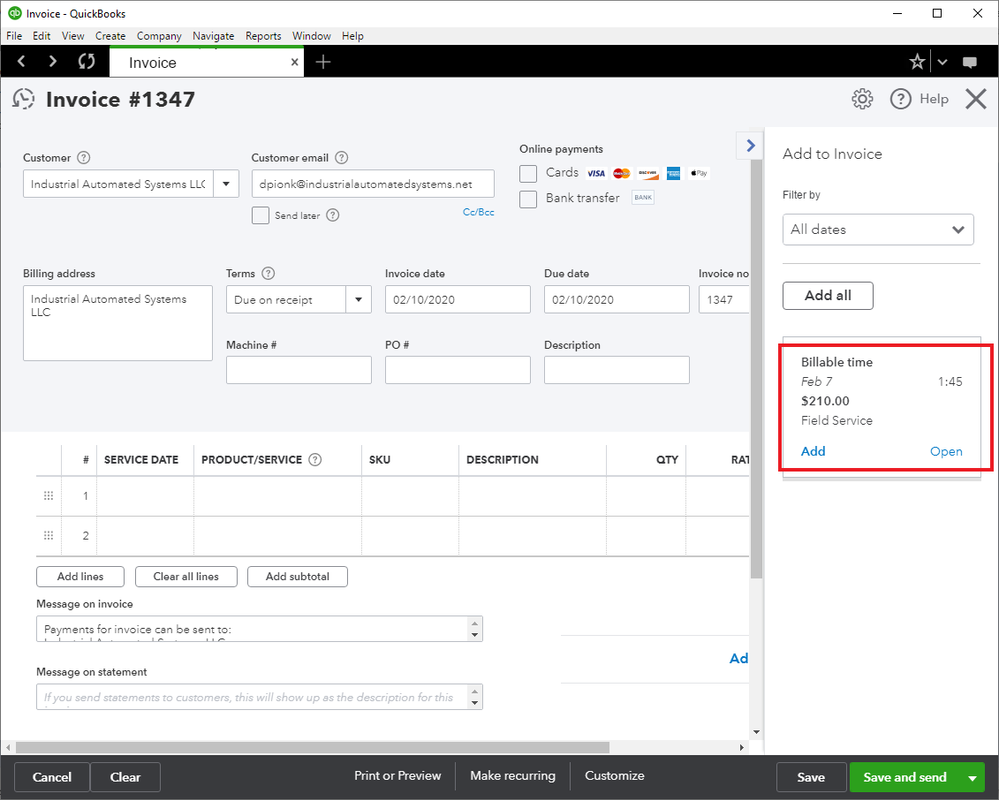Click the Discover card logo
999x800 pixels.
pos(647,173)
